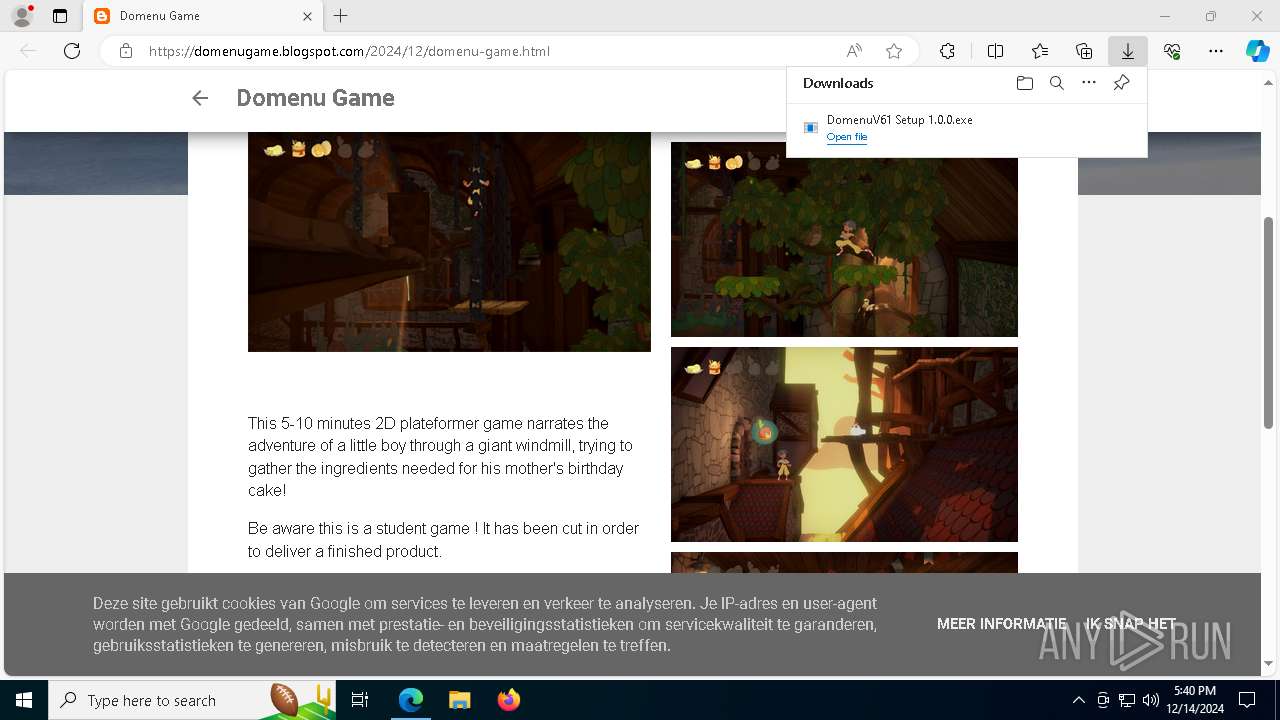1280x720 pixels.
Task: Open the notification center icon
Action: pos(1247,700)
